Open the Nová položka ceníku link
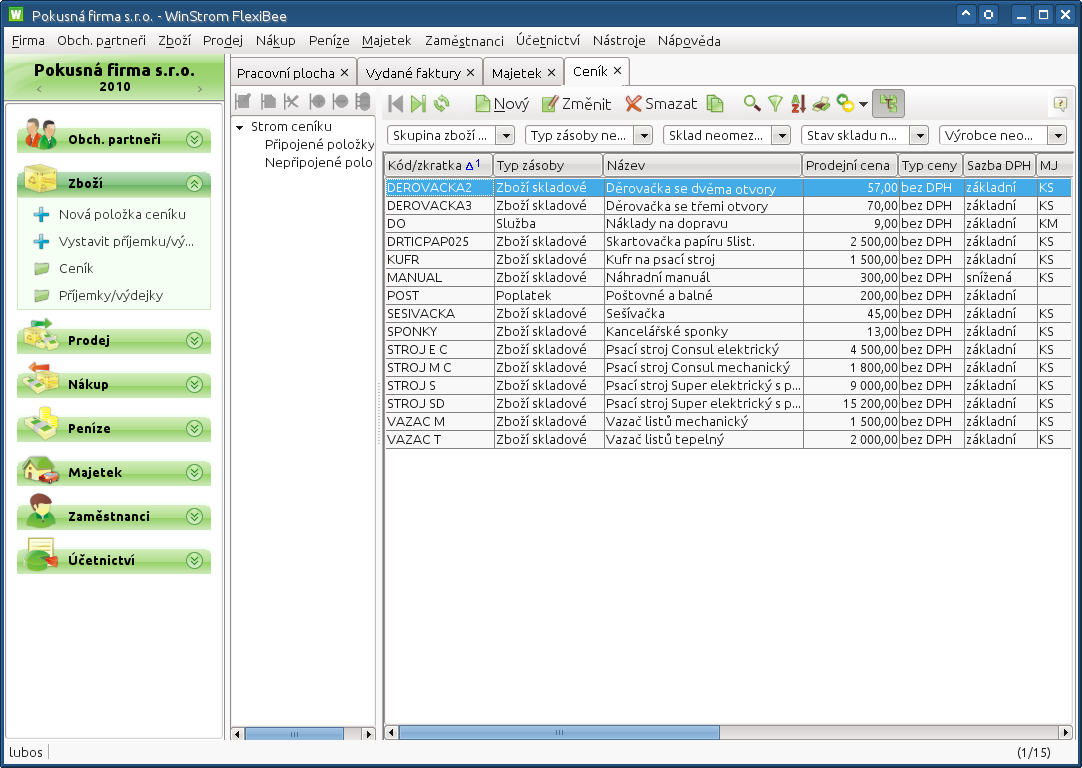Image resolution: width=1082 pixels, height=768 pixels. click(x=122, y=214)
